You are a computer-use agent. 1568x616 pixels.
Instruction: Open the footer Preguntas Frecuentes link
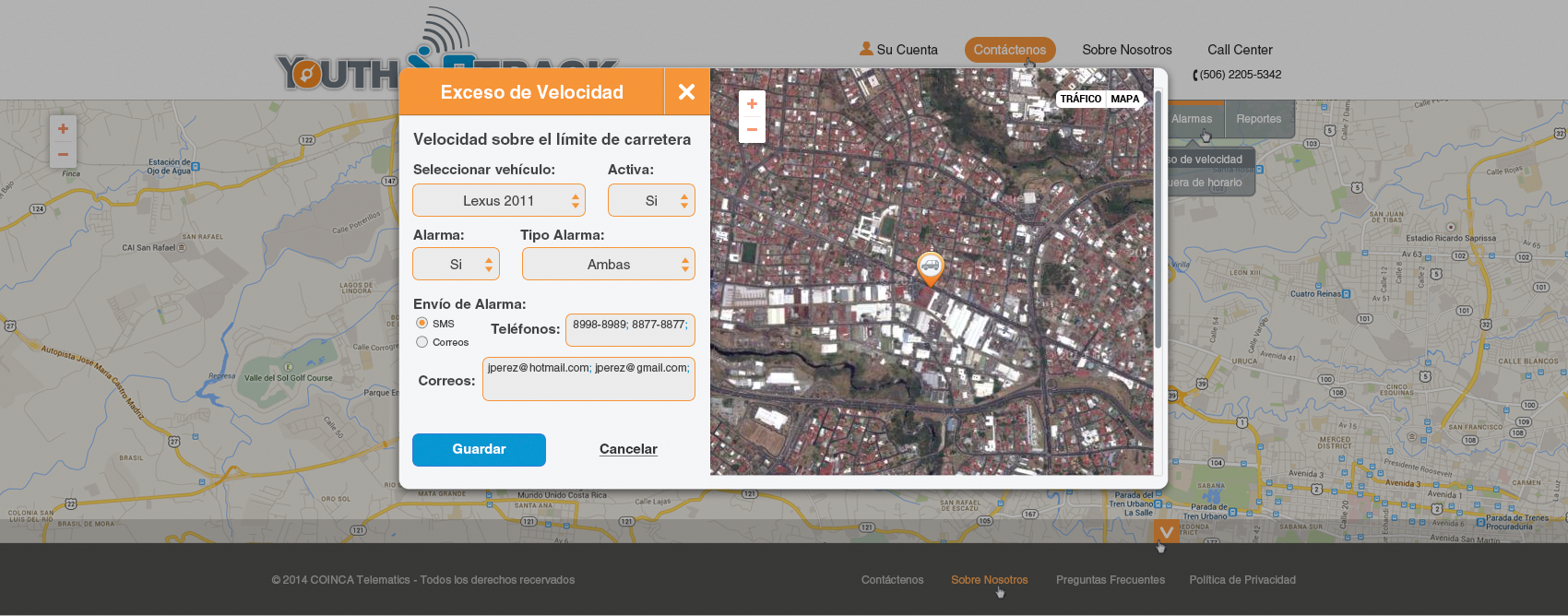click(x=1111, y=580)
